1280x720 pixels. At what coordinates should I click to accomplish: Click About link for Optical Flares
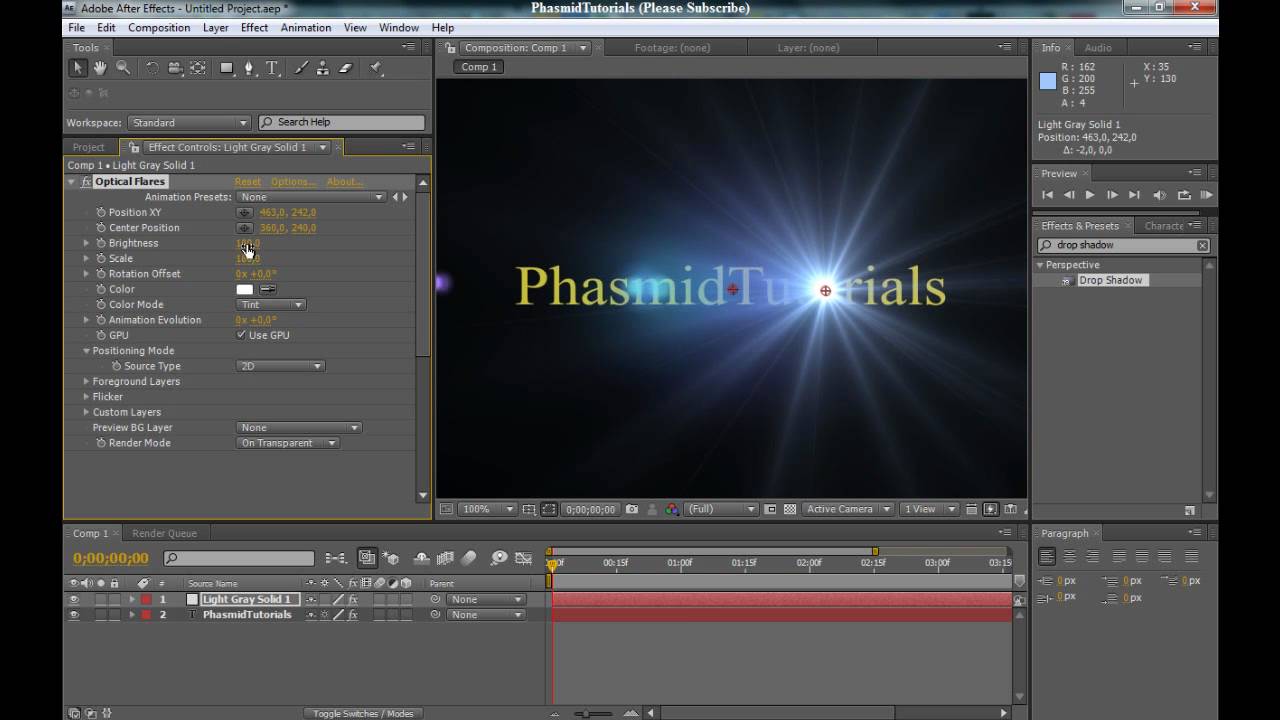[x=344, y=182]
